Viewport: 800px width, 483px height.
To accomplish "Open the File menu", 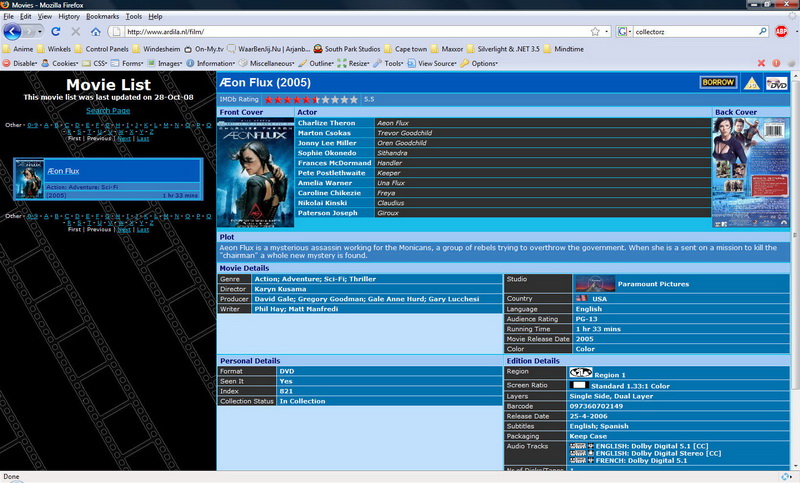I will (x=8, y=16).
